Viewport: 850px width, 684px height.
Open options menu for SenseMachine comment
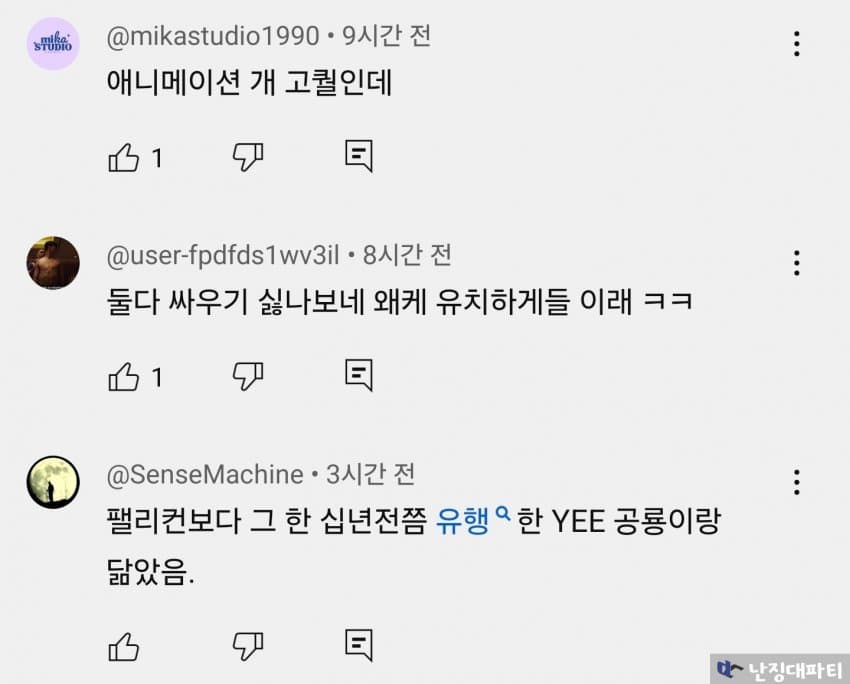coord(796,482)
